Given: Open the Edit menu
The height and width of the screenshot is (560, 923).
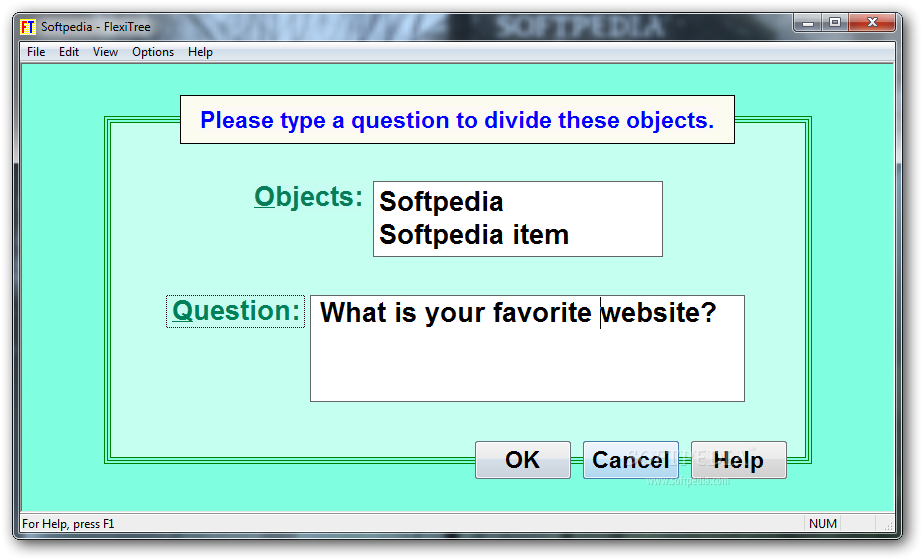Looking at the screenshot, I should pos(69,52).
